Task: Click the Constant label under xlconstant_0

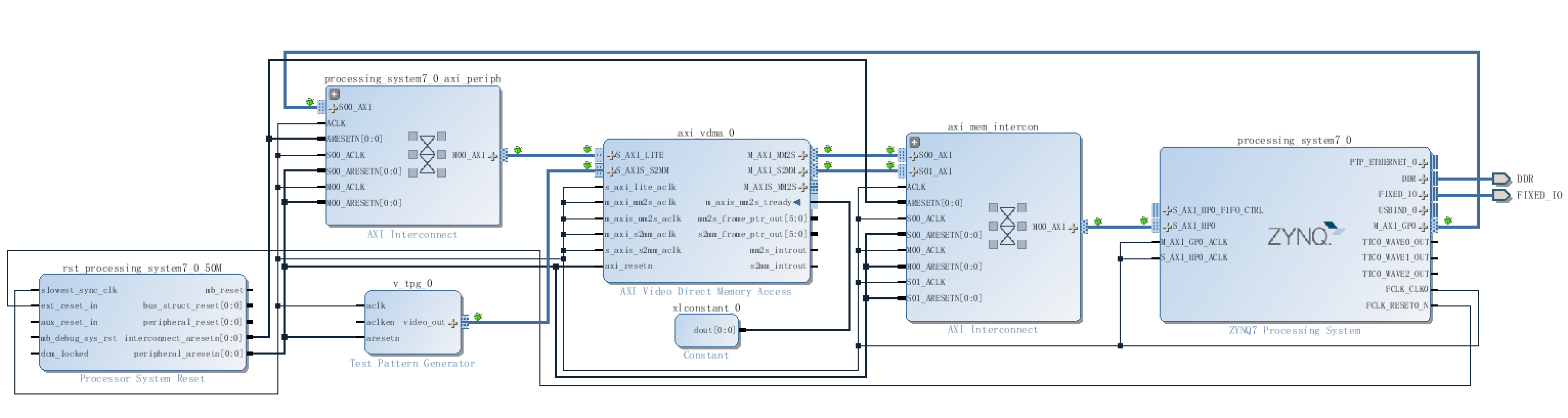Action: coord(706,356)
